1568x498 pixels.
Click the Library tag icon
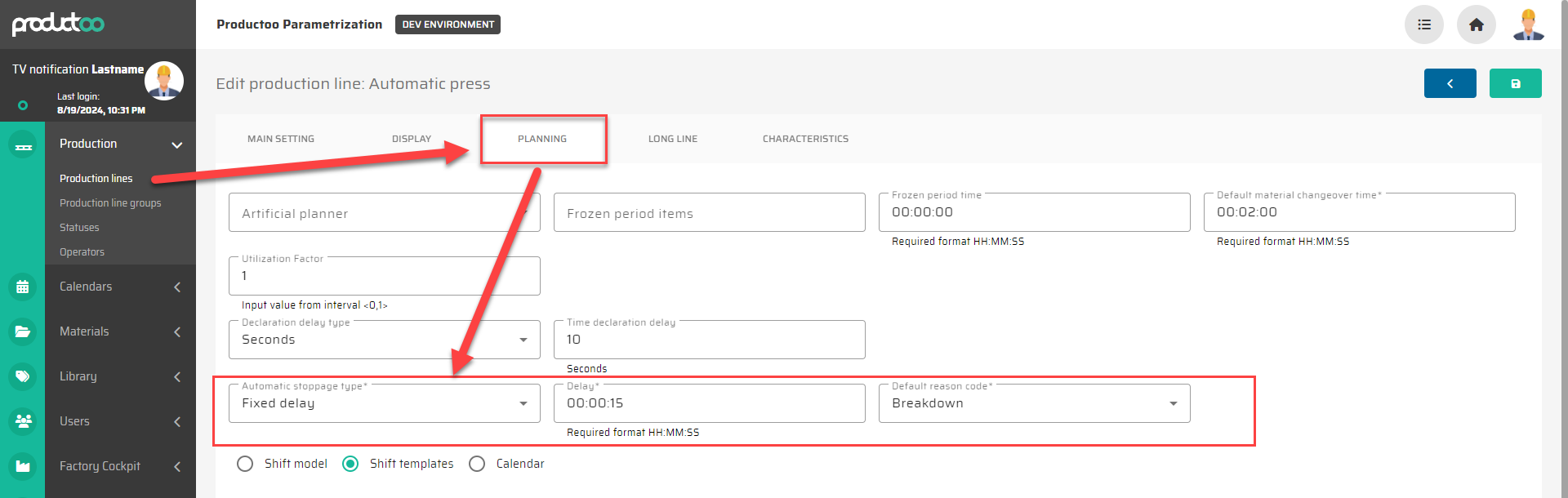23,376
